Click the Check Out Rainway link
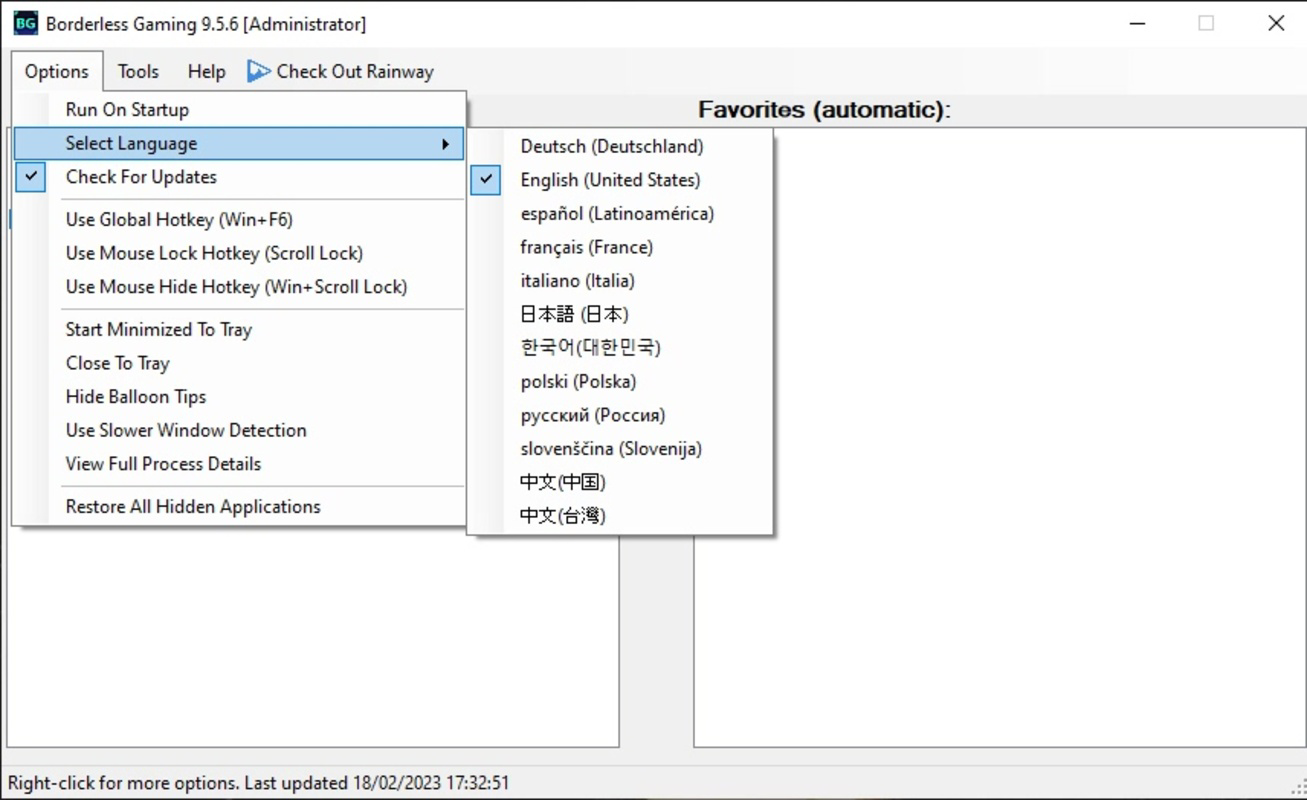Viewport: 1307px width, 800px height. tap(341, 71)
